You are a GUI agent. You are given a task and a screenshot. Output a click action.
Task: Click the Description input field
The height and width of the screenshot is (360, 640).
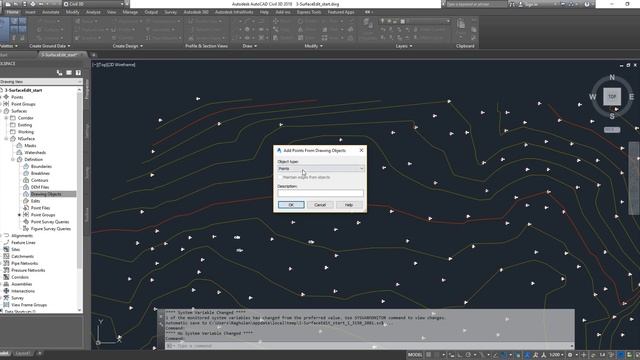pyautogui.click(x=320, y=193)
